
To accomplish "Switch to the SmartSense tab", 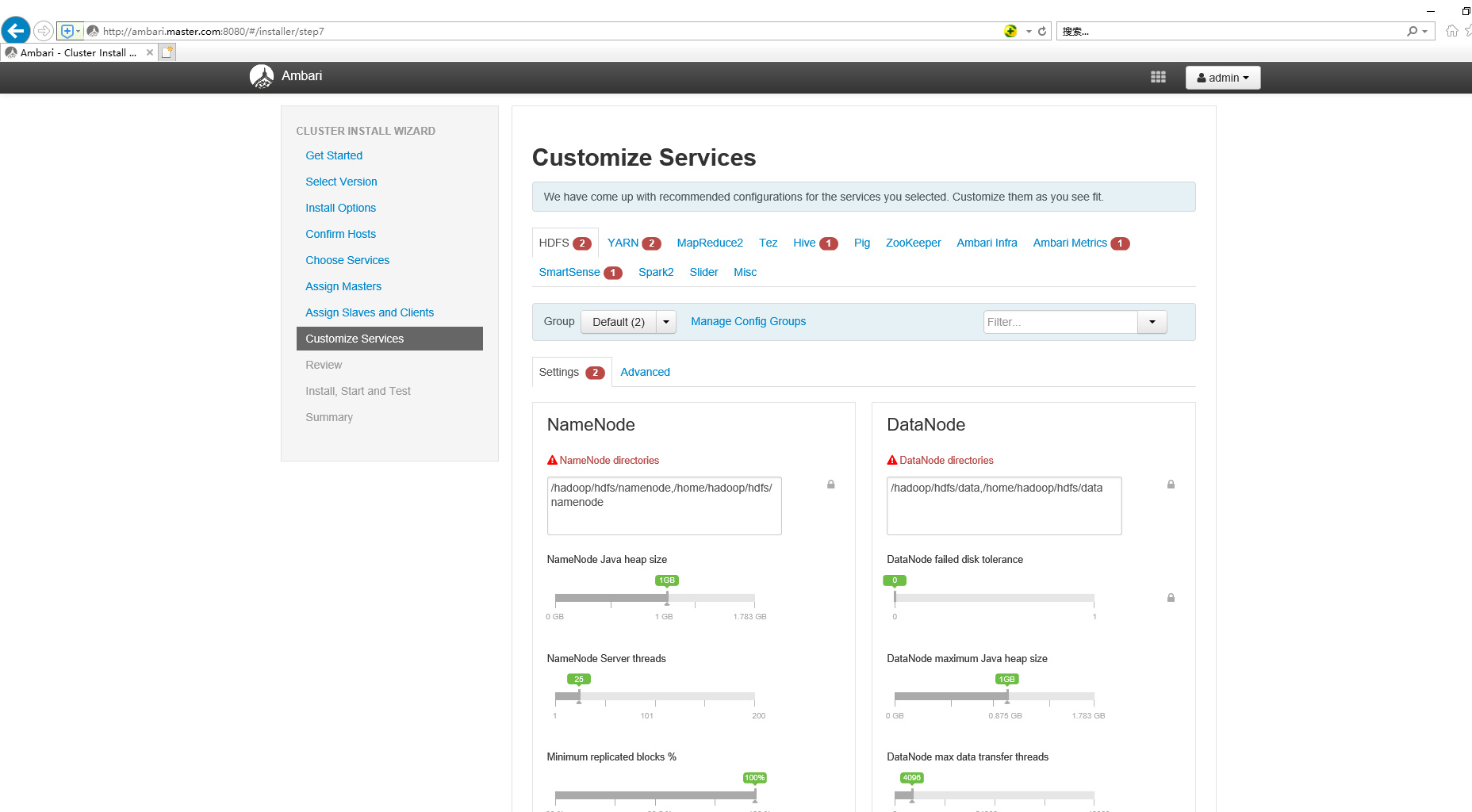I will [580, 272].
